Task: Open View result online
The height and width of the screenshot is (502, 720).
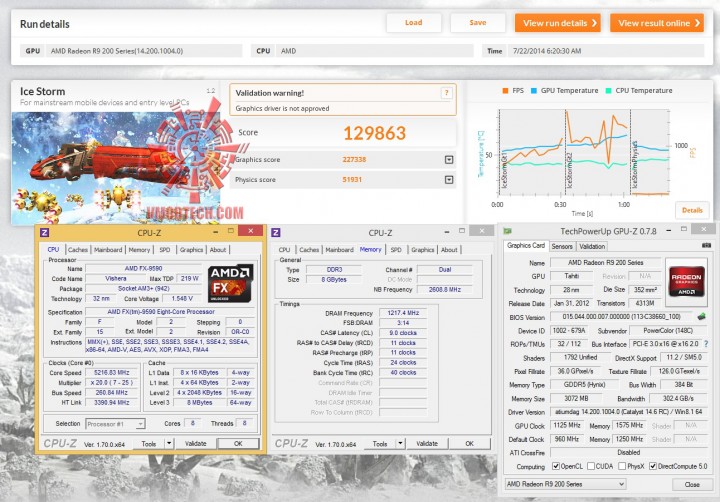Action: click(657, 23)
